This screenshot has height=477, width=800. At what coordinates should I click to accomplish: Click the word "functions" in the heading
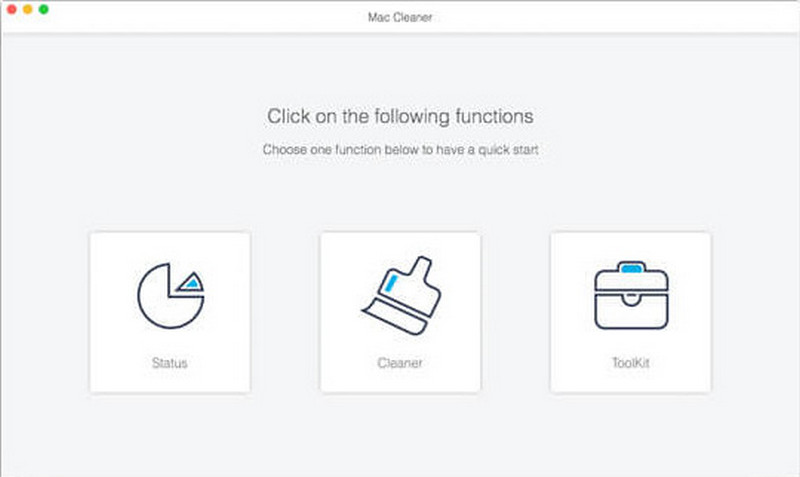pos(494,116)
